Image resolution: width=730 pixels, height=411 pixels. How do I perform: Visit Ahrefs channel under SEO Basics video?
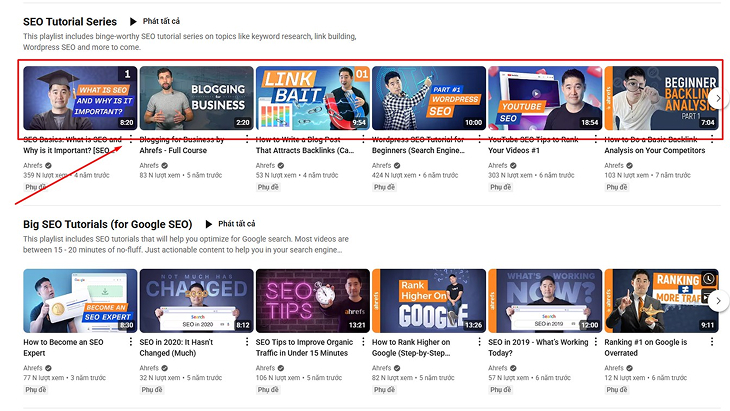33,165
